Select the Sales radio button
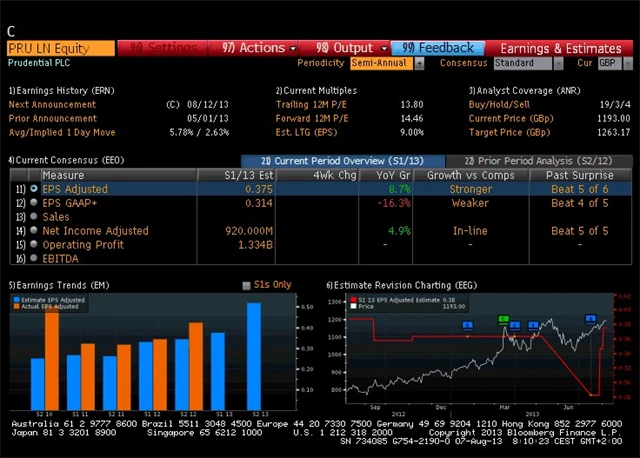 pyautogui.click(x=34, y=216)
